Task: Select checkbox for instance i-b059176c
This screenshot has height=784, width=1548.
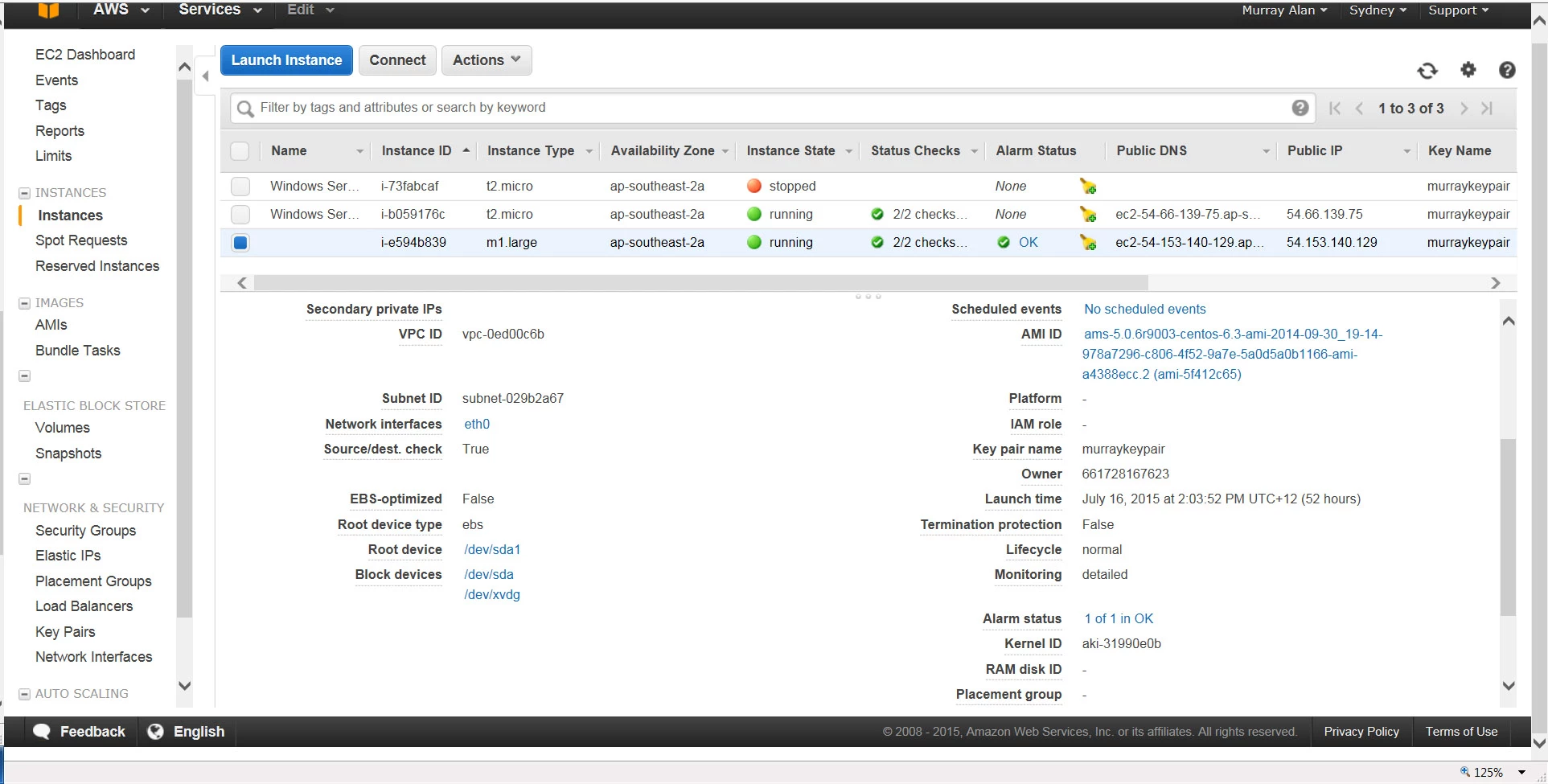Action: (240, 215)
